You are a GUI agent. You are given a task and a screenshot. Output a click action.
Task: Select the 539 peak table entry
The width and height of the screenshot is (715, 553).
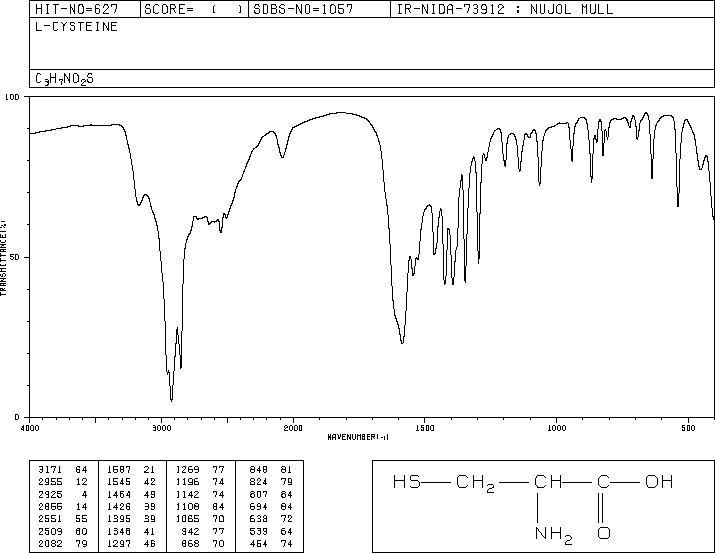(271, 532)
